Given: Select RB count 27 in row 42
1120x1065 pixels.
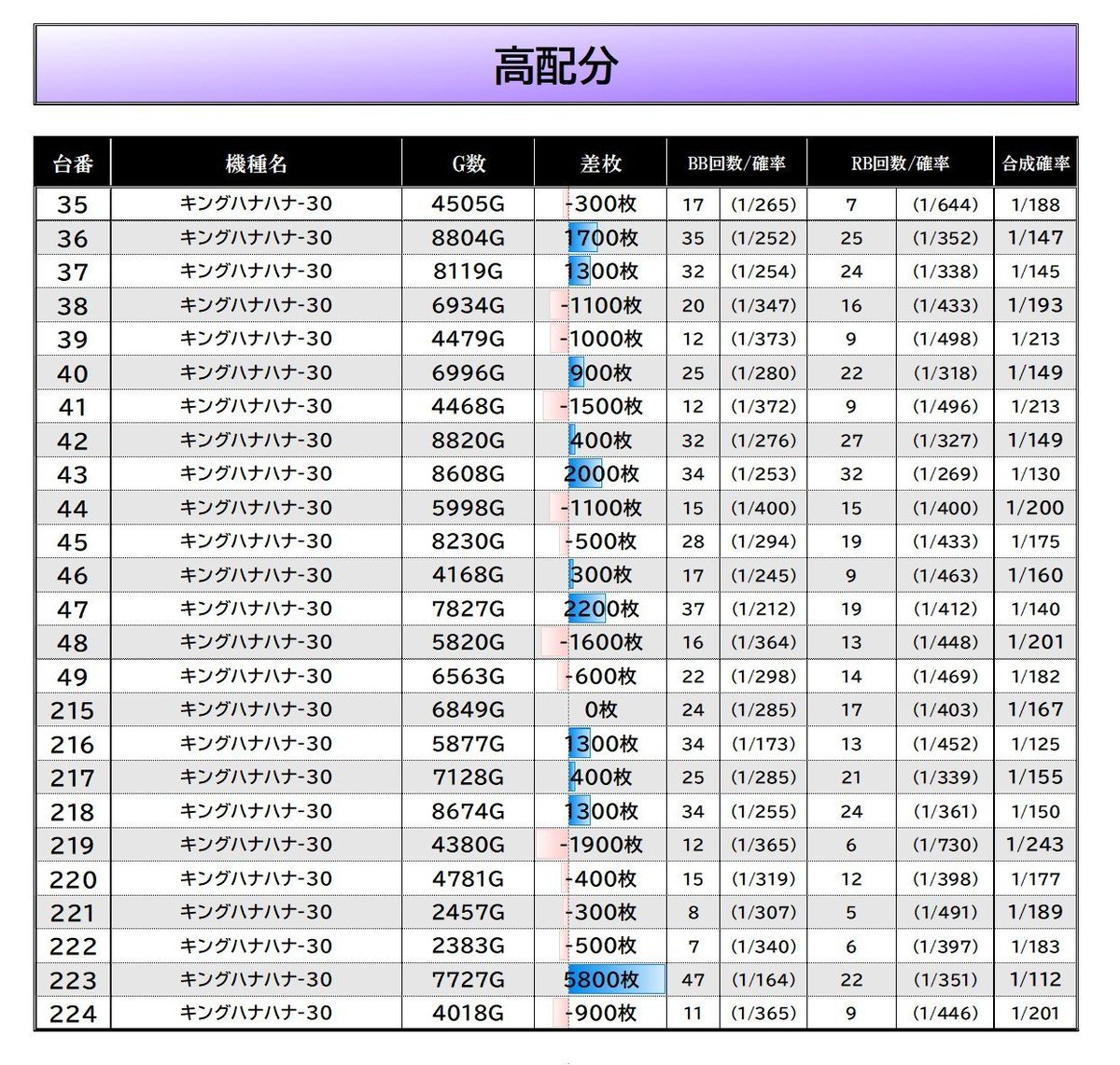Looking at the screenshot, I should coord(851,441).
